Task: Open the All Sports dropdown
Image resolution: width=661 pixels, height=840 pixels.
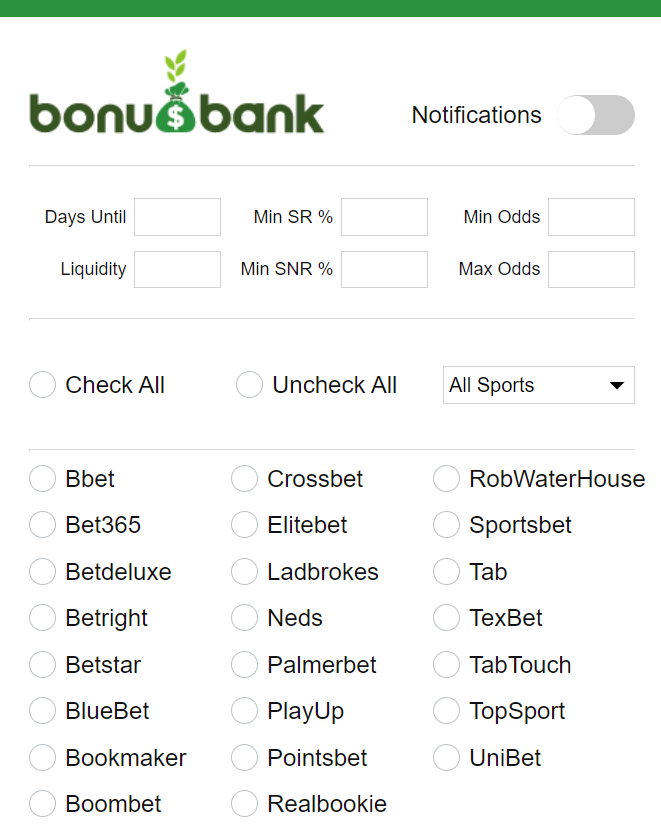Action: coord(539,385)
